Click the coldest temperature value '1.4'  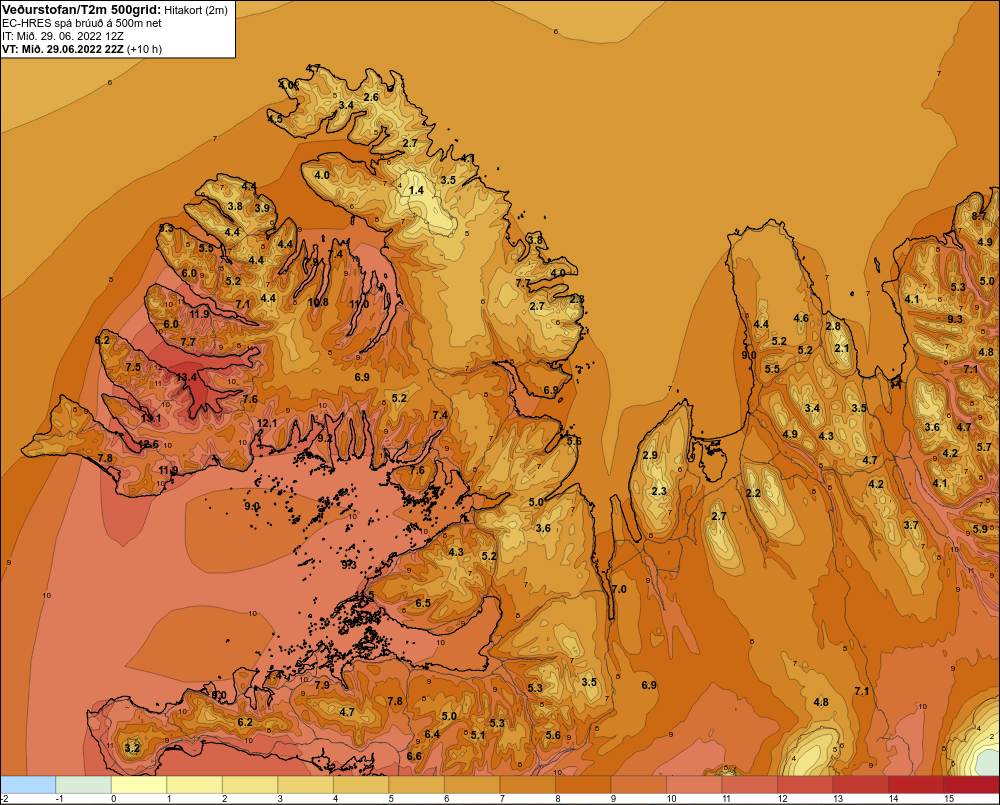[416, 190]
